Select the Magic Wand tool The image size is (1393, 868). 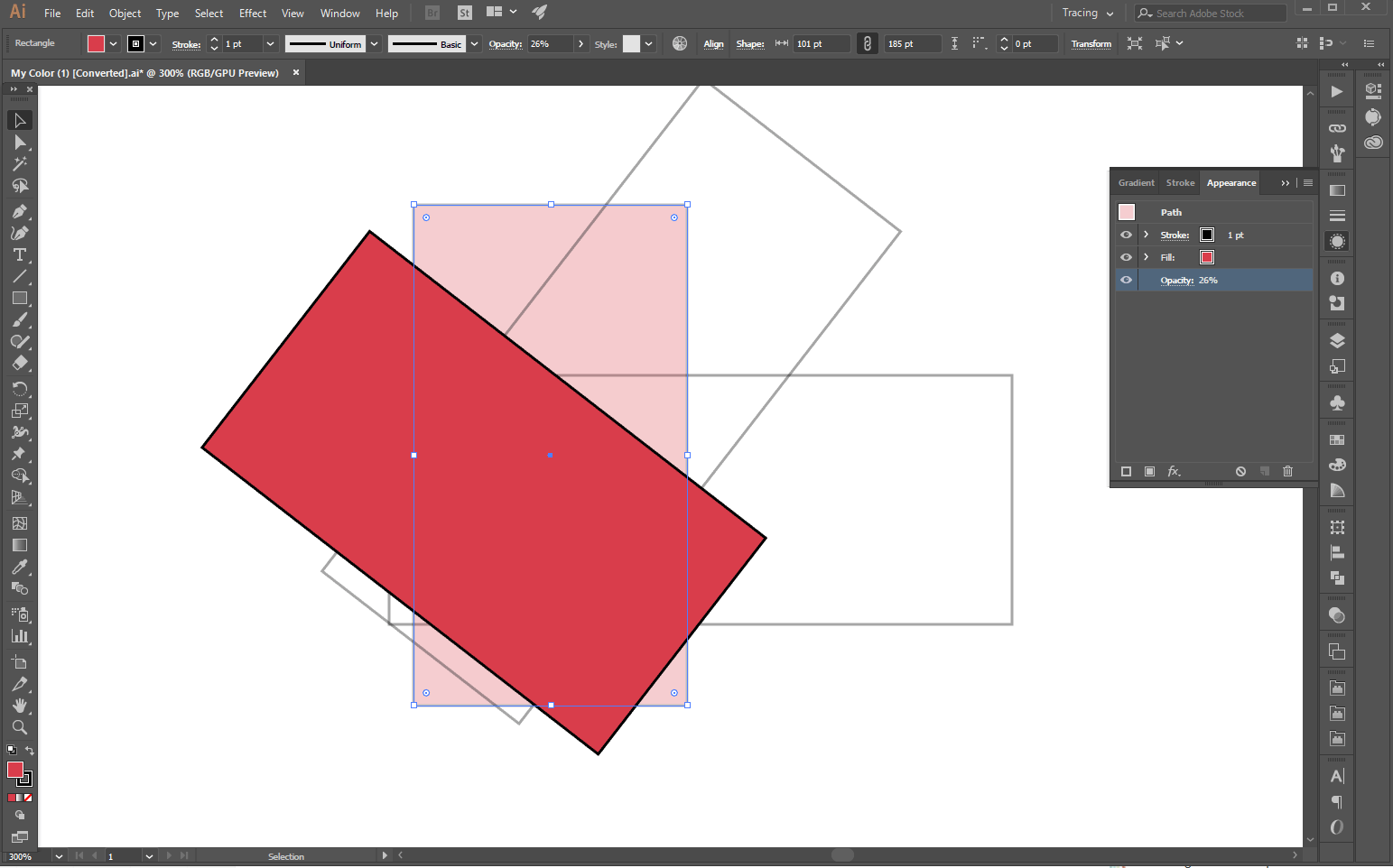[x=20, y=164]
